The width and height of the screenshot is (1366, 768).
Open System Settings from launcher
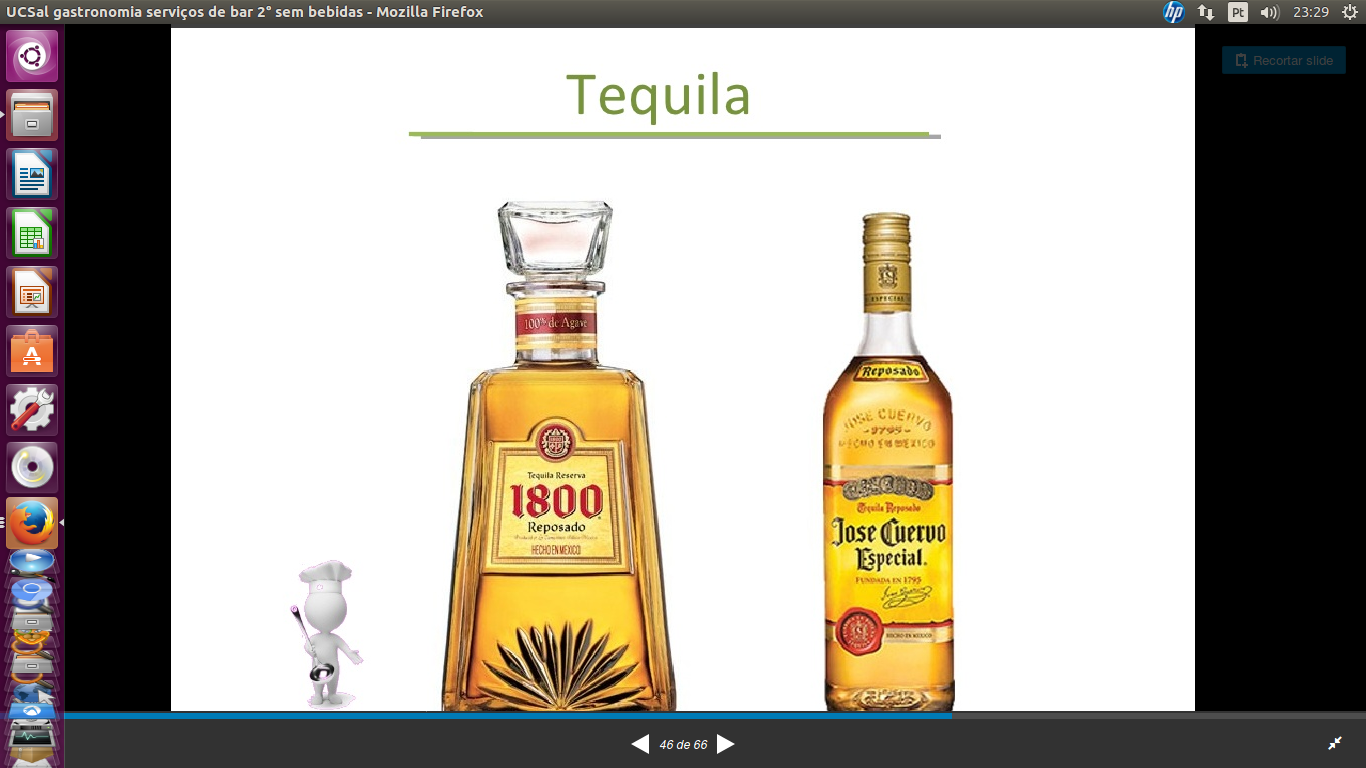tap(32, 411)
